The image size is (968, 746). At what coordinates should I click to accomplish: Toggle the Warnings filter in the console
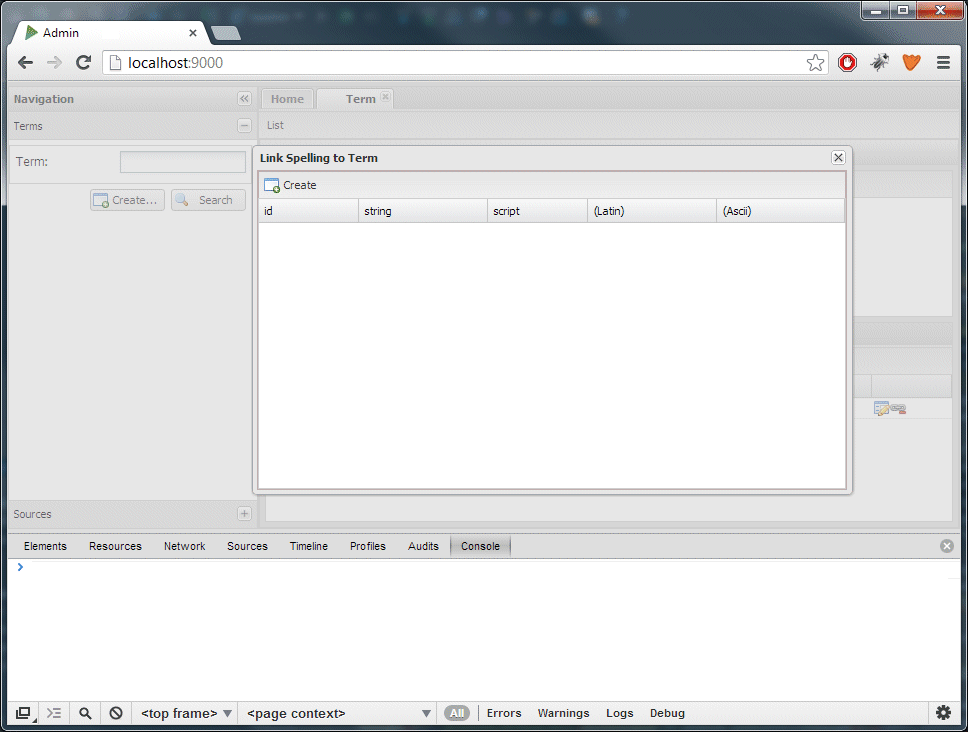click(x=563, y=713)
